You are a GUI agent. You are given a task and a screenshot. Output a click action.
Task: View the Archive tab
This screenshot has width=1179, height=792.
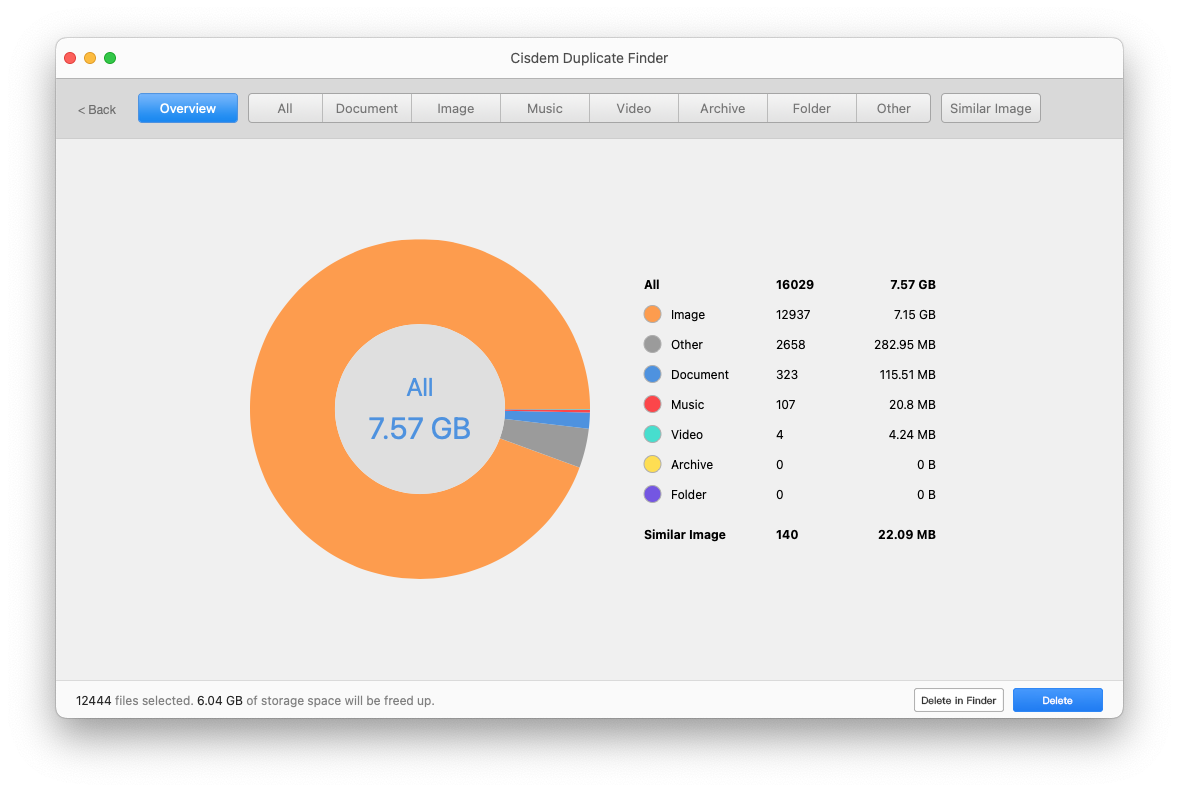pyautogui.click(x=723, y=108)
